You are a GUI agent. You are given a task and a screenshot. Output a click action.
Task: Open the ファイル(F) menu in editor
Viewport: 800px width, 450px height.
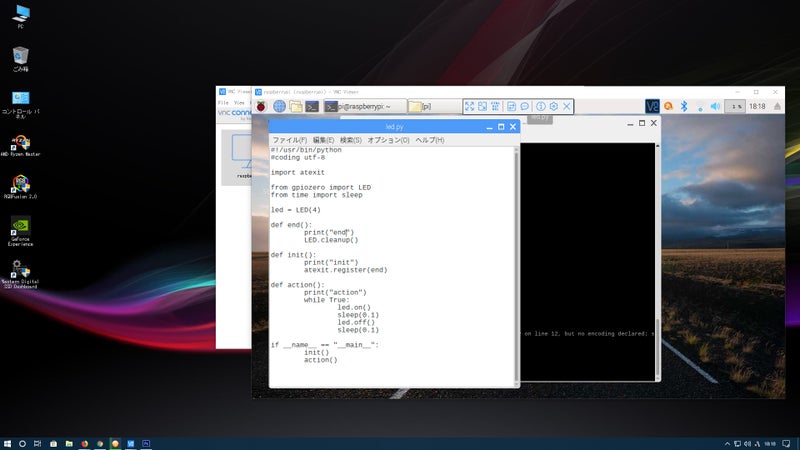(289, 140)
